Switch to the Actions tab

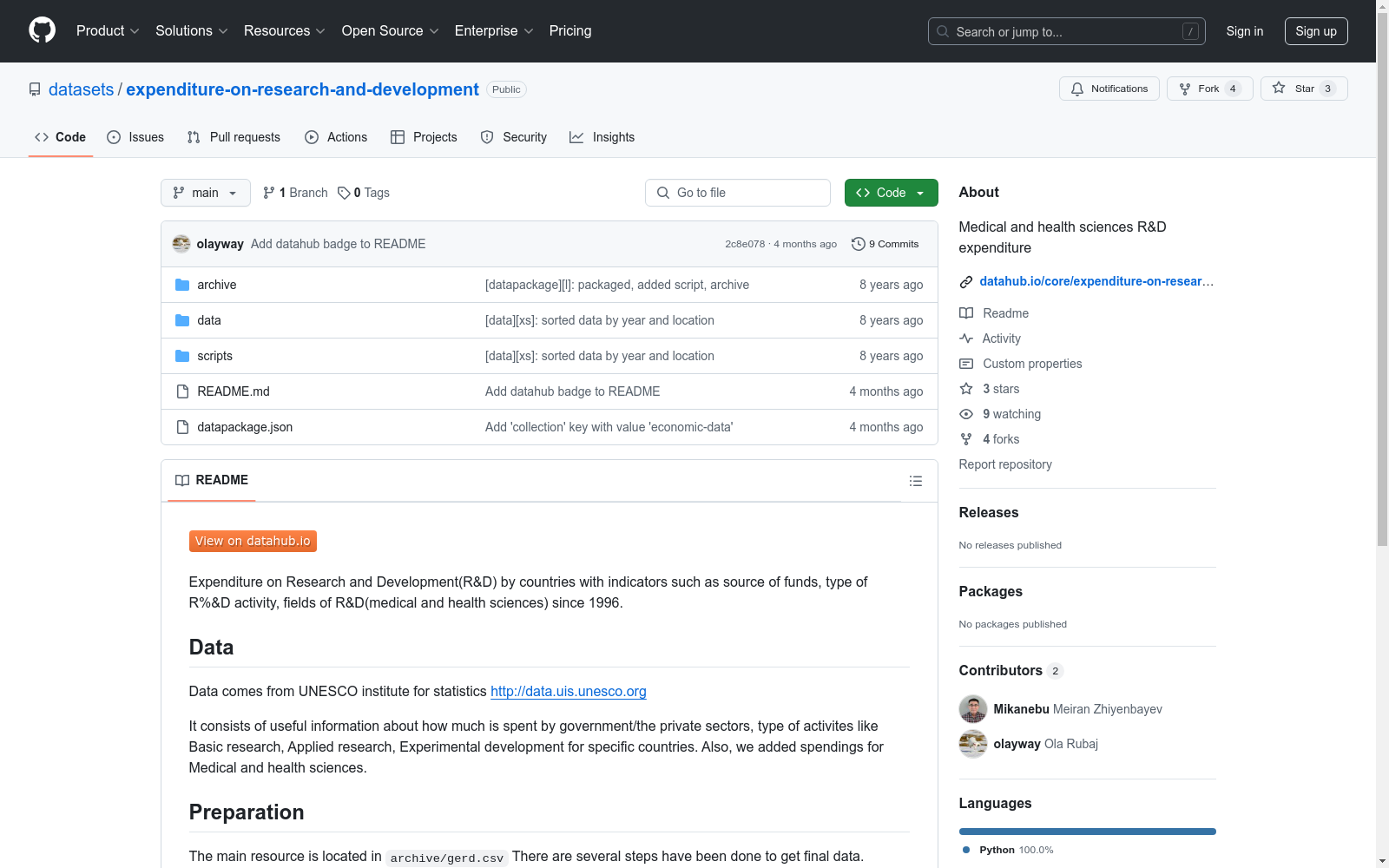point(336,137)
